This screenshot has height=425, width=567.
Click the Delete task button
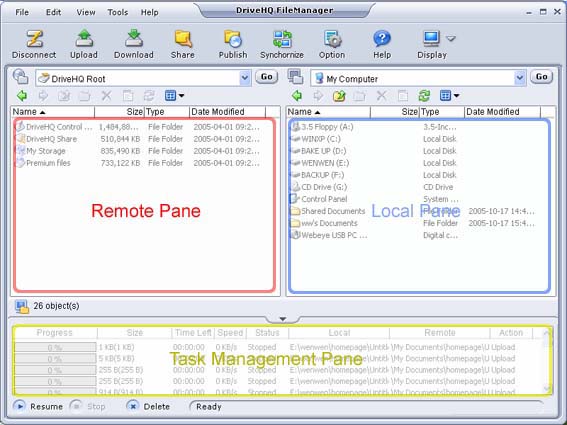[148, 407]
